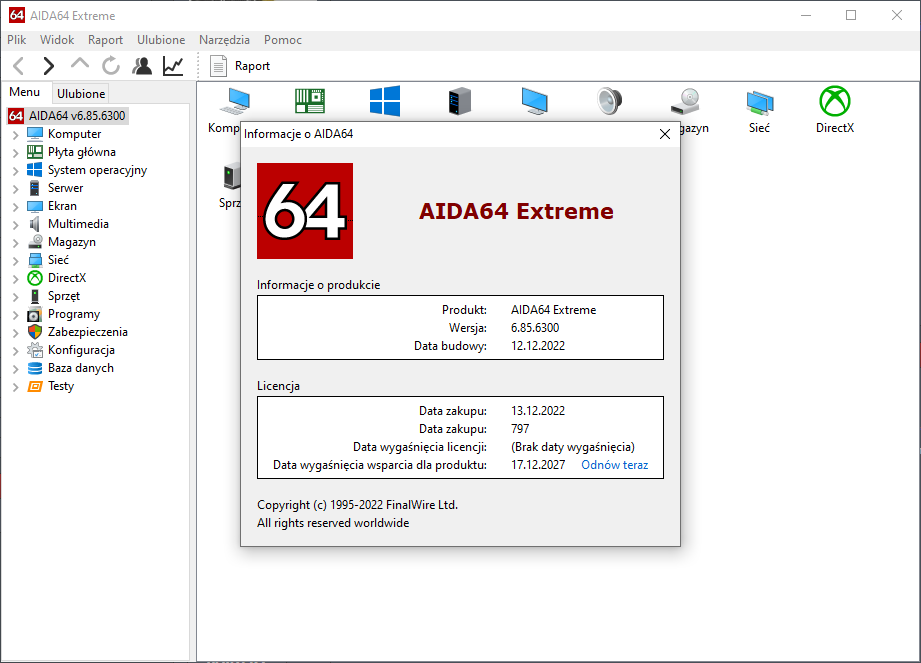Viewport: 921px width, 663px height.
Task: Select Magazyn drive icon in the tree
Action: point(35,242)
